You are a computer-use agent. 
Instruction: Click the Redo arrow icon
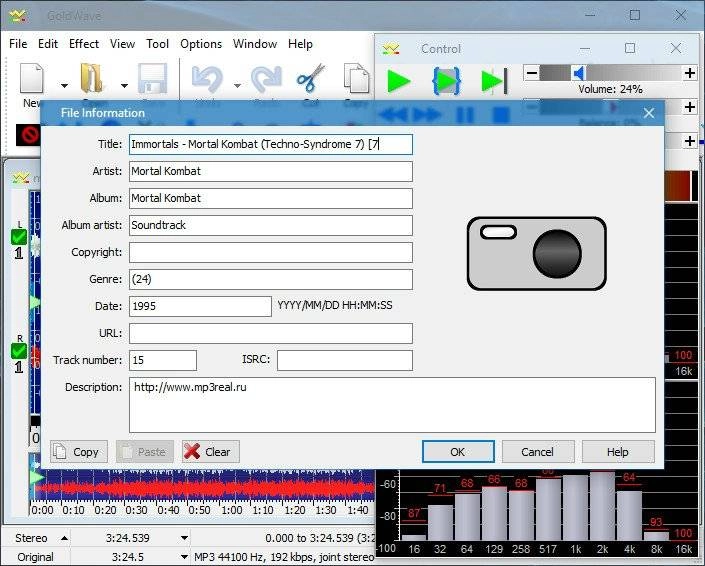tap(266, 80)
